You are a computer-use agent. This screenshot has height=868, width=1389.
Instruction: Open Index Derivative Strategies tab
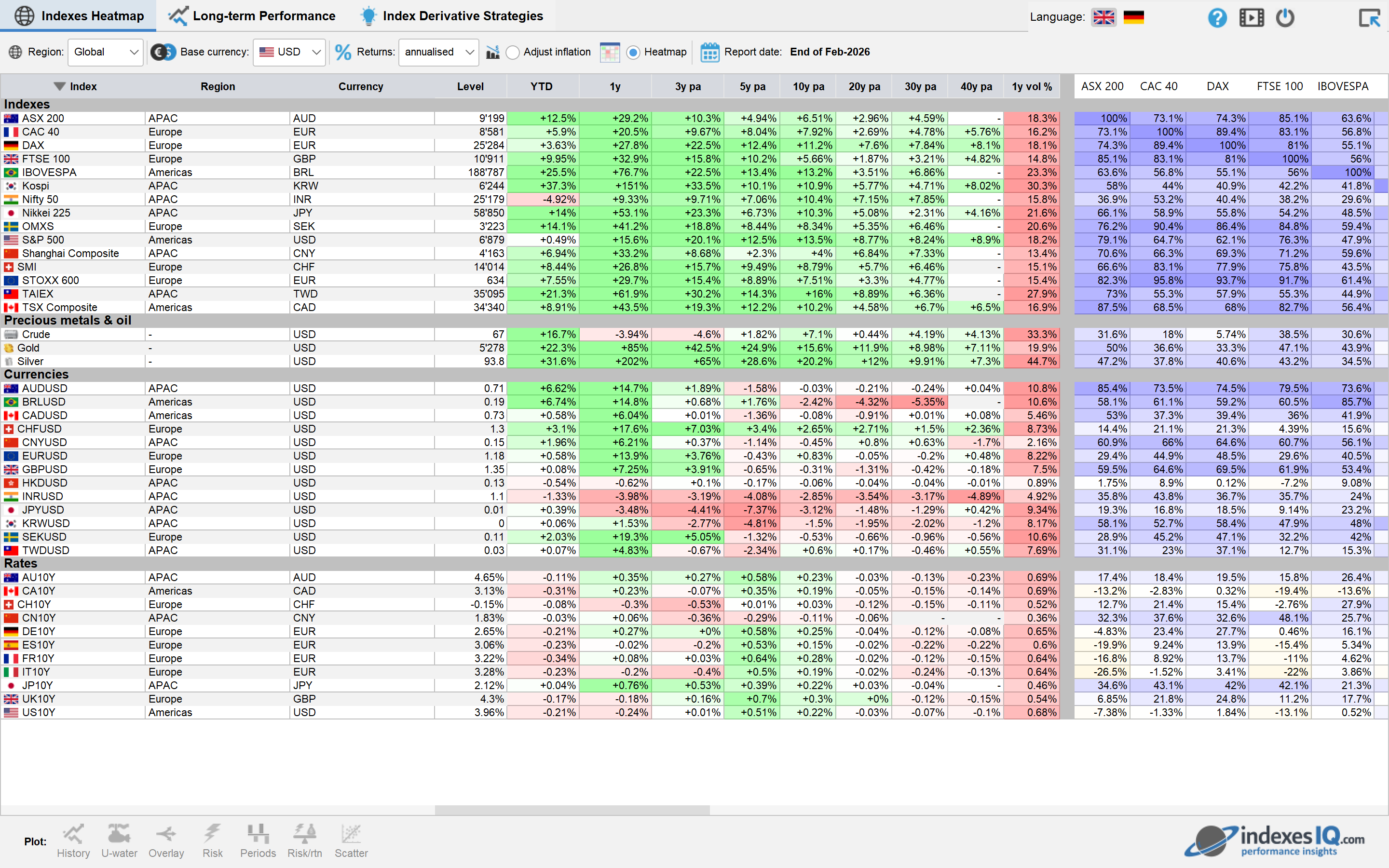[451, 16]
